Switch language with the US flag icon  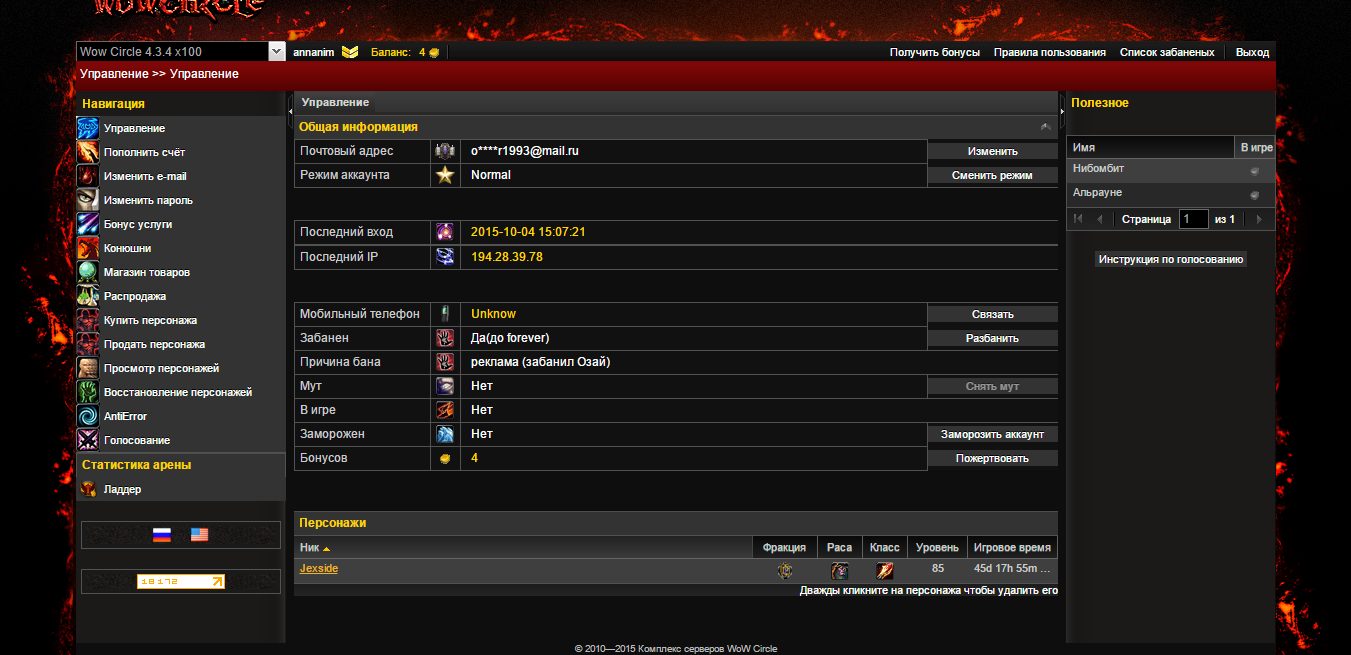[200, 535]
